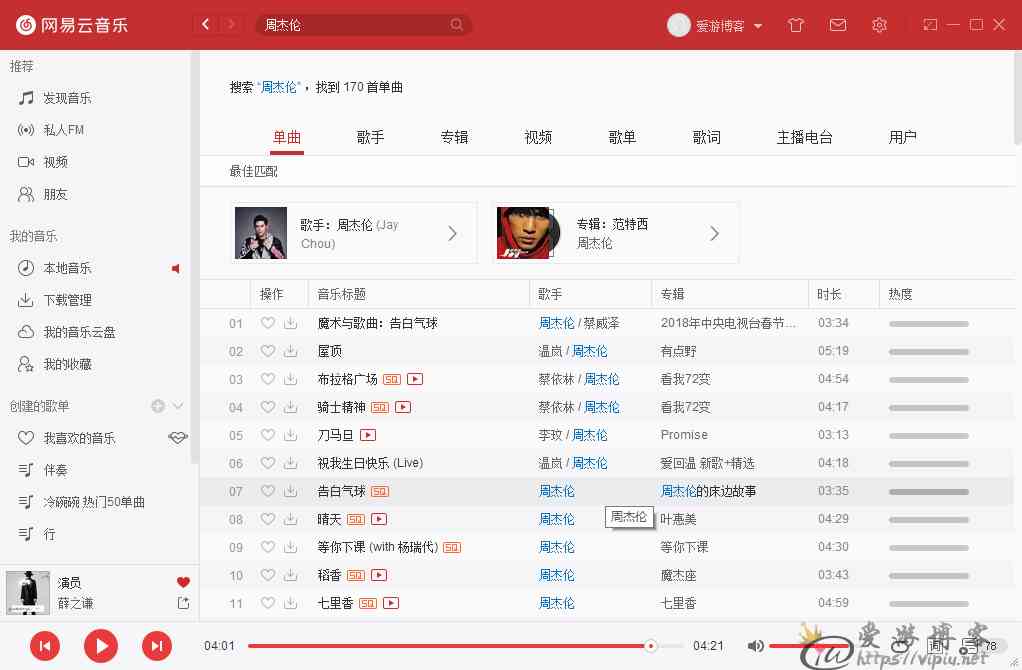Click artist 薛之谦 in player
1022x670 pixels.
click(76, 603)
